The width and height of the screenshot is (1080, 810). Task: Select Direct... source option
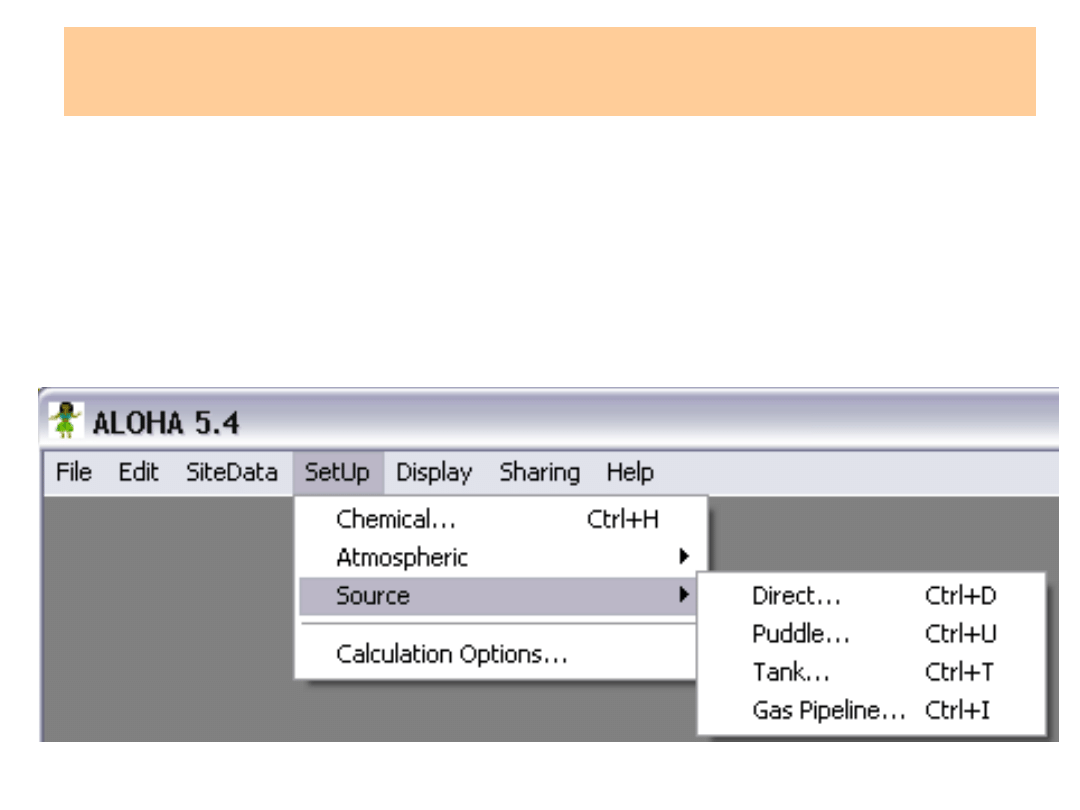[x=872, y=596]
